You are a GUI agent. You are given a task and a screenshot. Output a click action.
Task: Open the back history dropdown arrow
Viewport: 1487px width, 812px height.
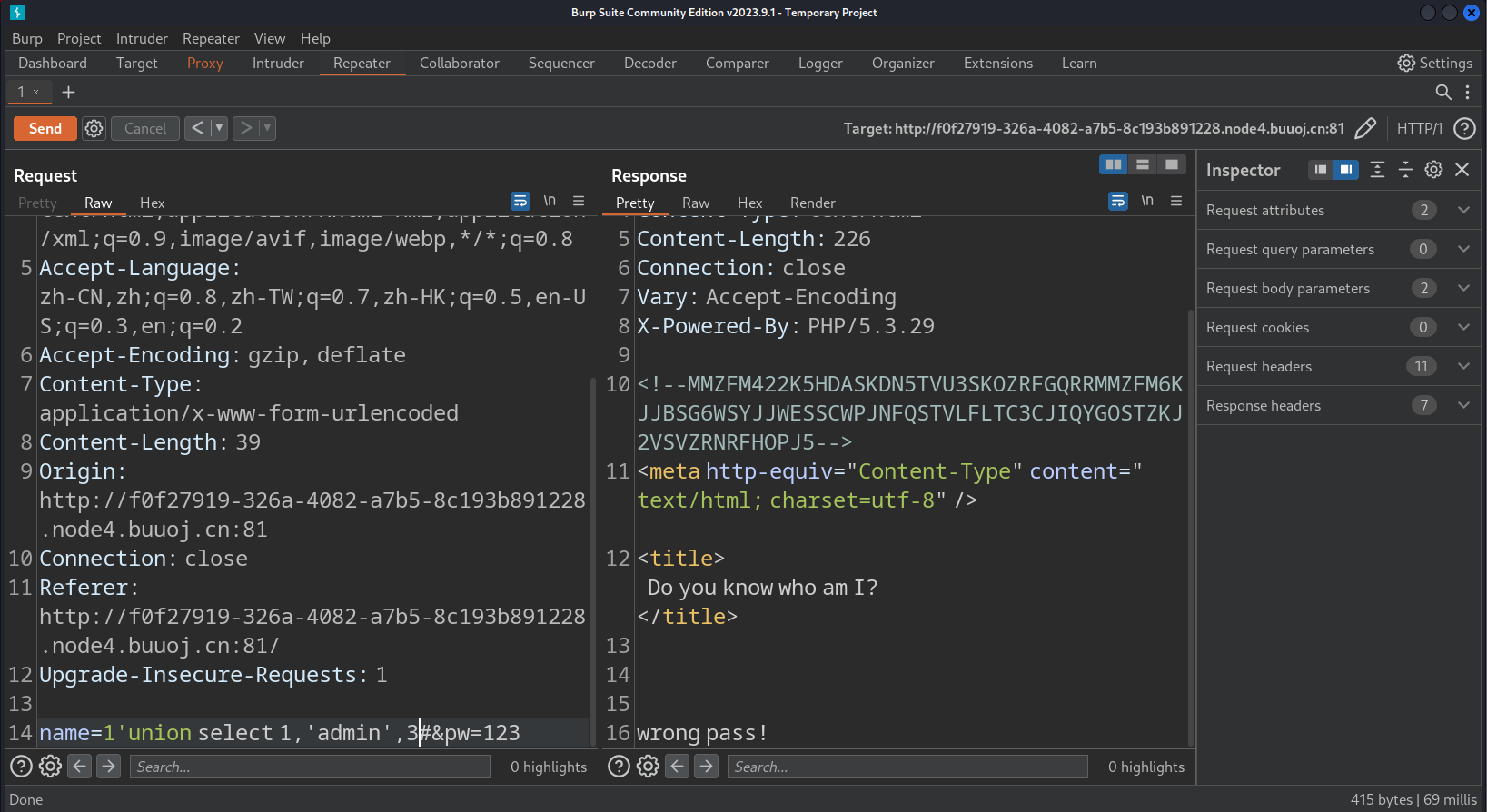click(219, 128)
